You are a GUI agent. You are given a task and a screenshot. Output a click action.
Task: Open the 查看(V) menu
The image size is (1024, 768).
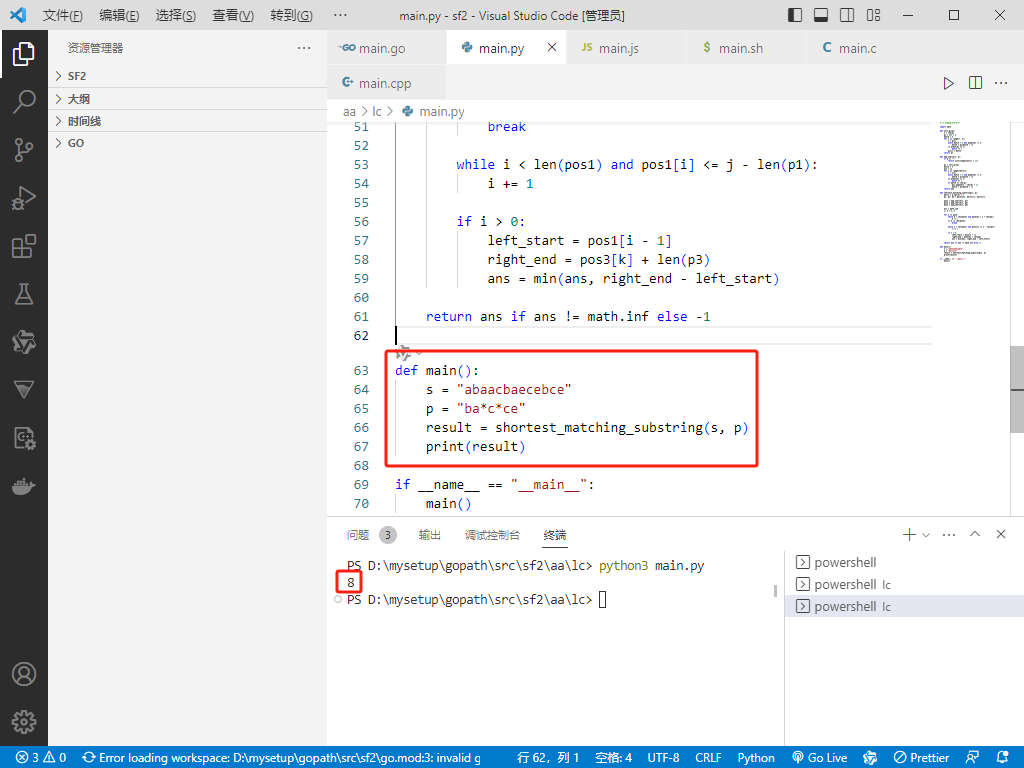click(233, 15)
